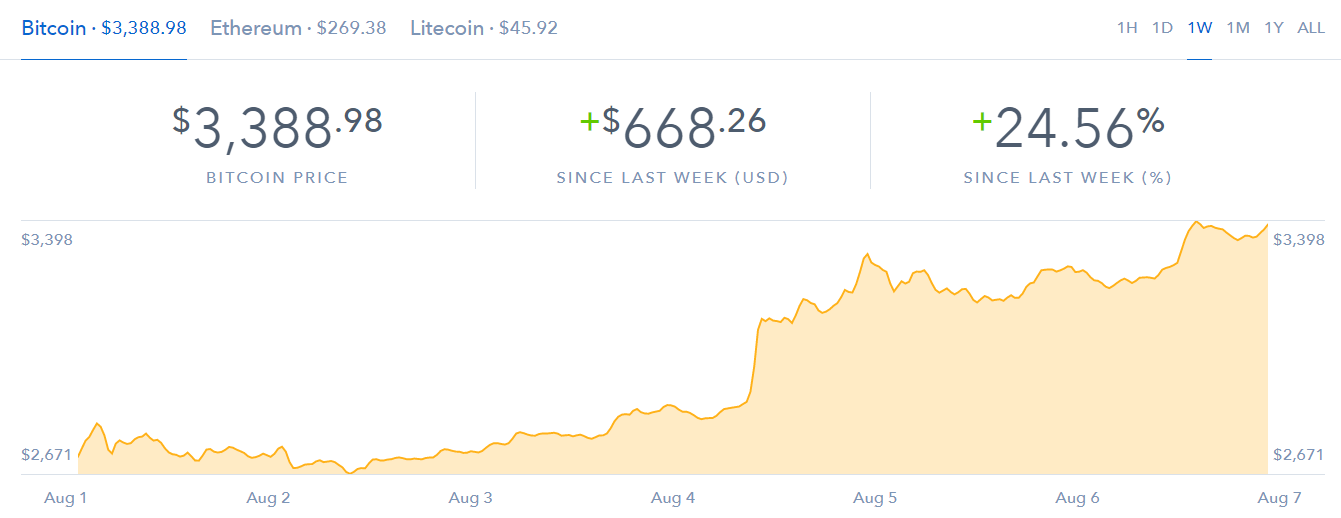Switch to the Bitcoin price tab
1341x518 pixels.
point(104,28)
